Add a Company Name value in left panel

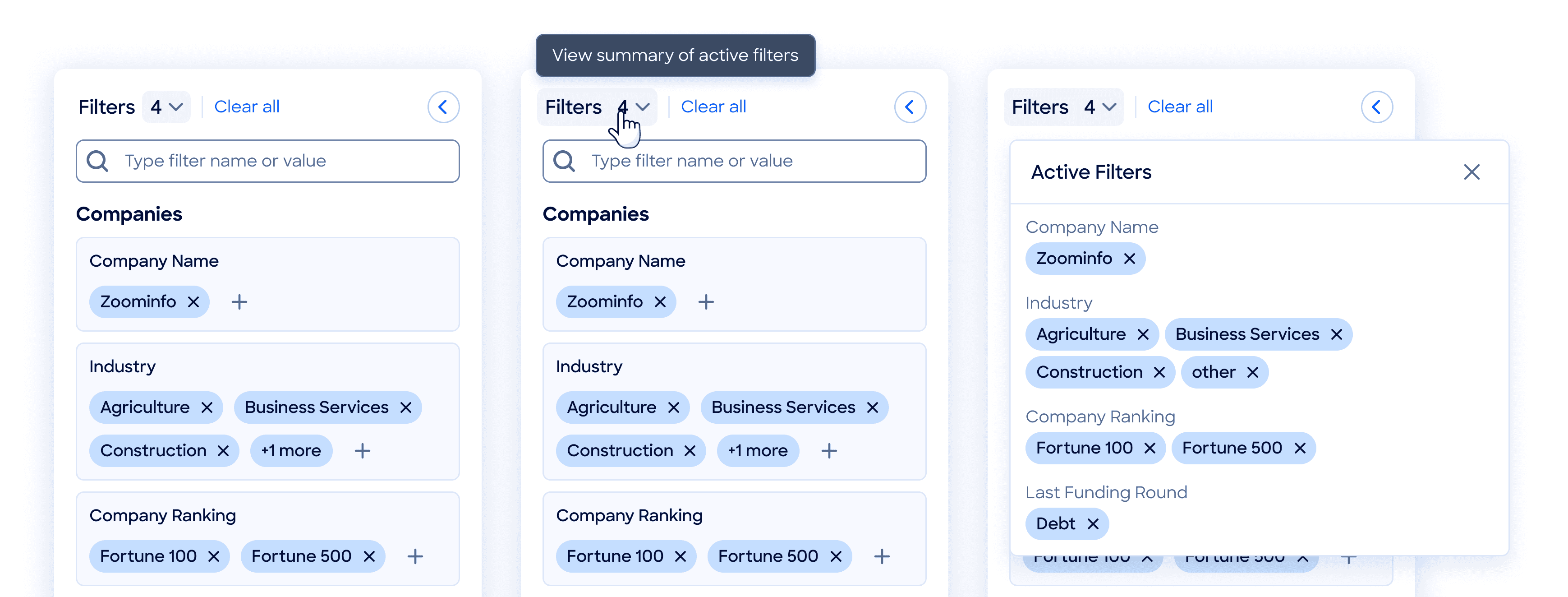click(239, 302)
